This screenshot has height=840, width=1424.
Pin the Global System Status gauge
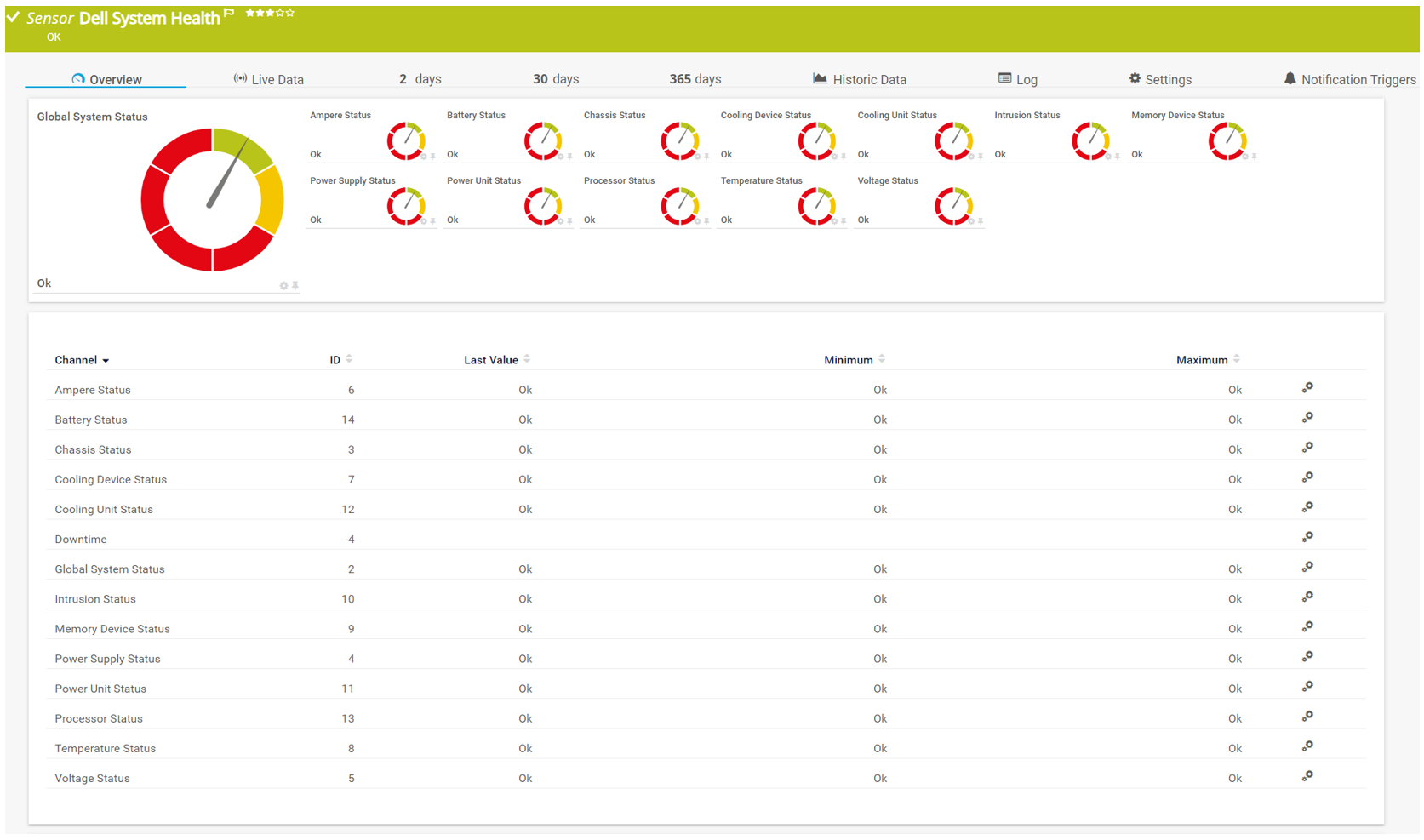[295, 285]
